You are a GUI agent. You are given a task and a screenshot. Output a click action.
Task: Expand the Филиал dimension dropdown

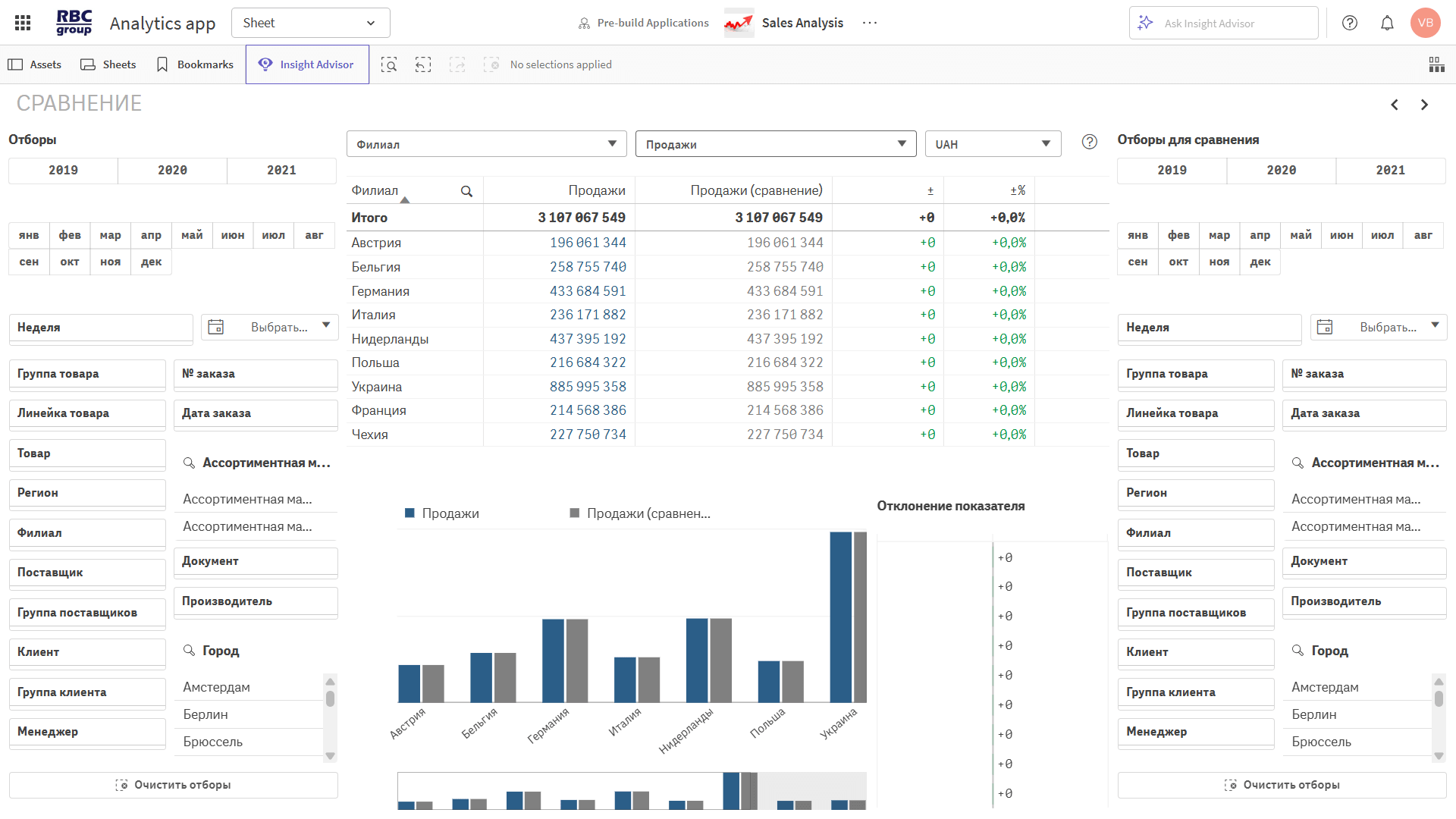click(x=486, y=144)
